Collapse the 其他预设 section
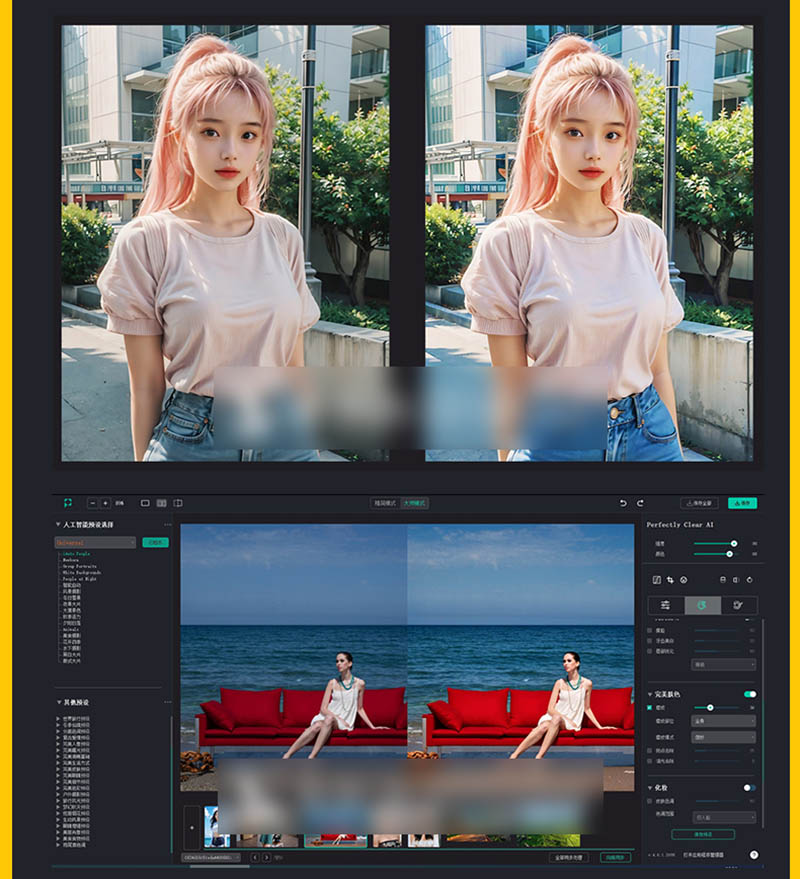Screen dimensions: 800x879 click(x=59, y=702)
